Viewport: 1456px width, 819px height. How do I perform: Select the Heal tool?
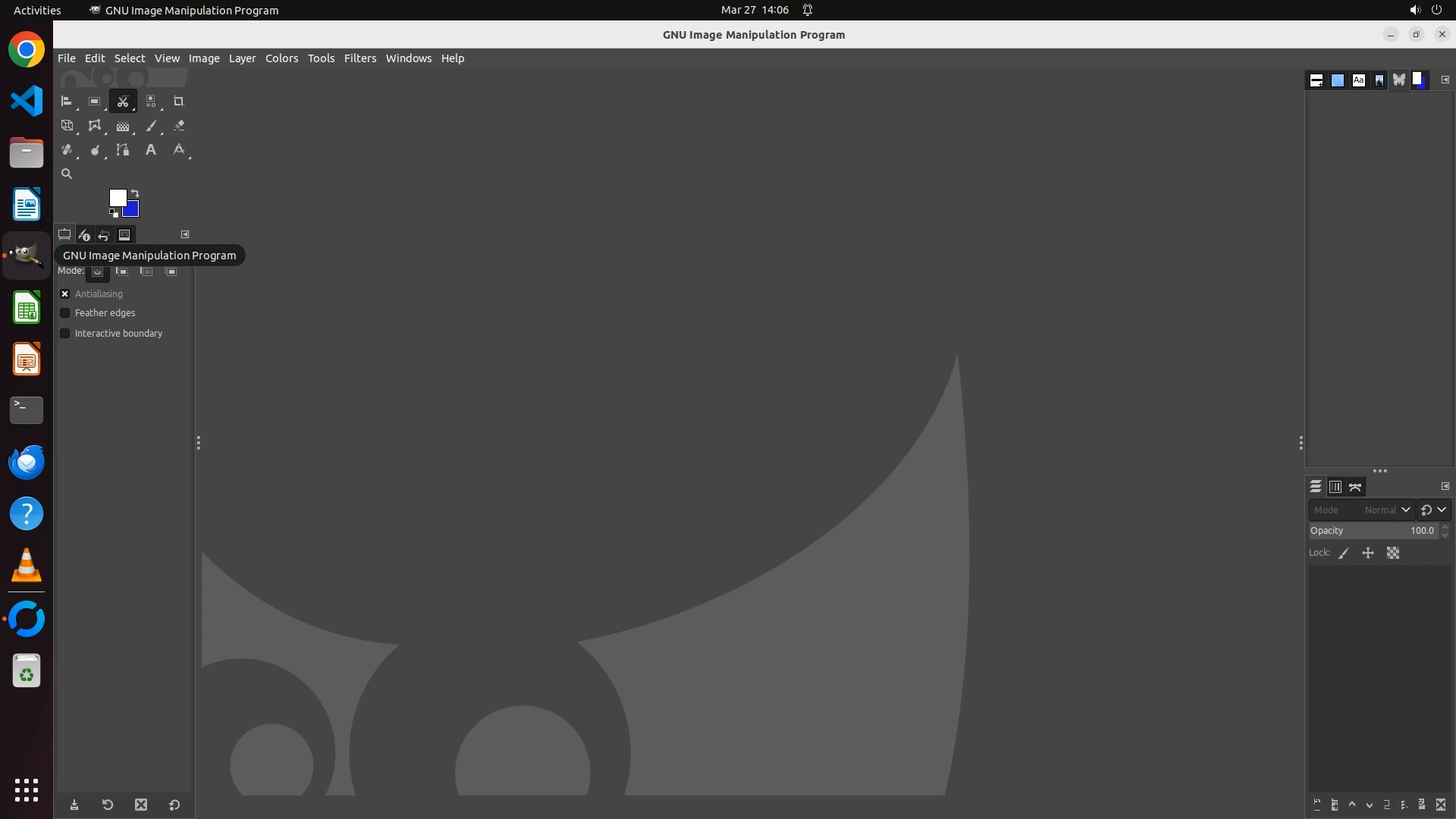click(x=67, y=150)
